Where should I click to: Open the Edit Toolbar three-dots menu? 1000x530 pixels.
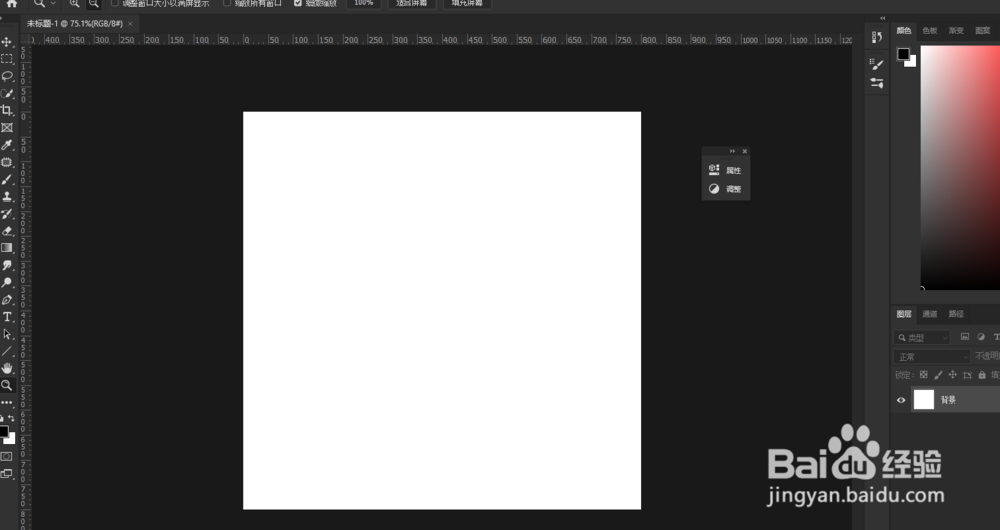(x=7, y=403)
